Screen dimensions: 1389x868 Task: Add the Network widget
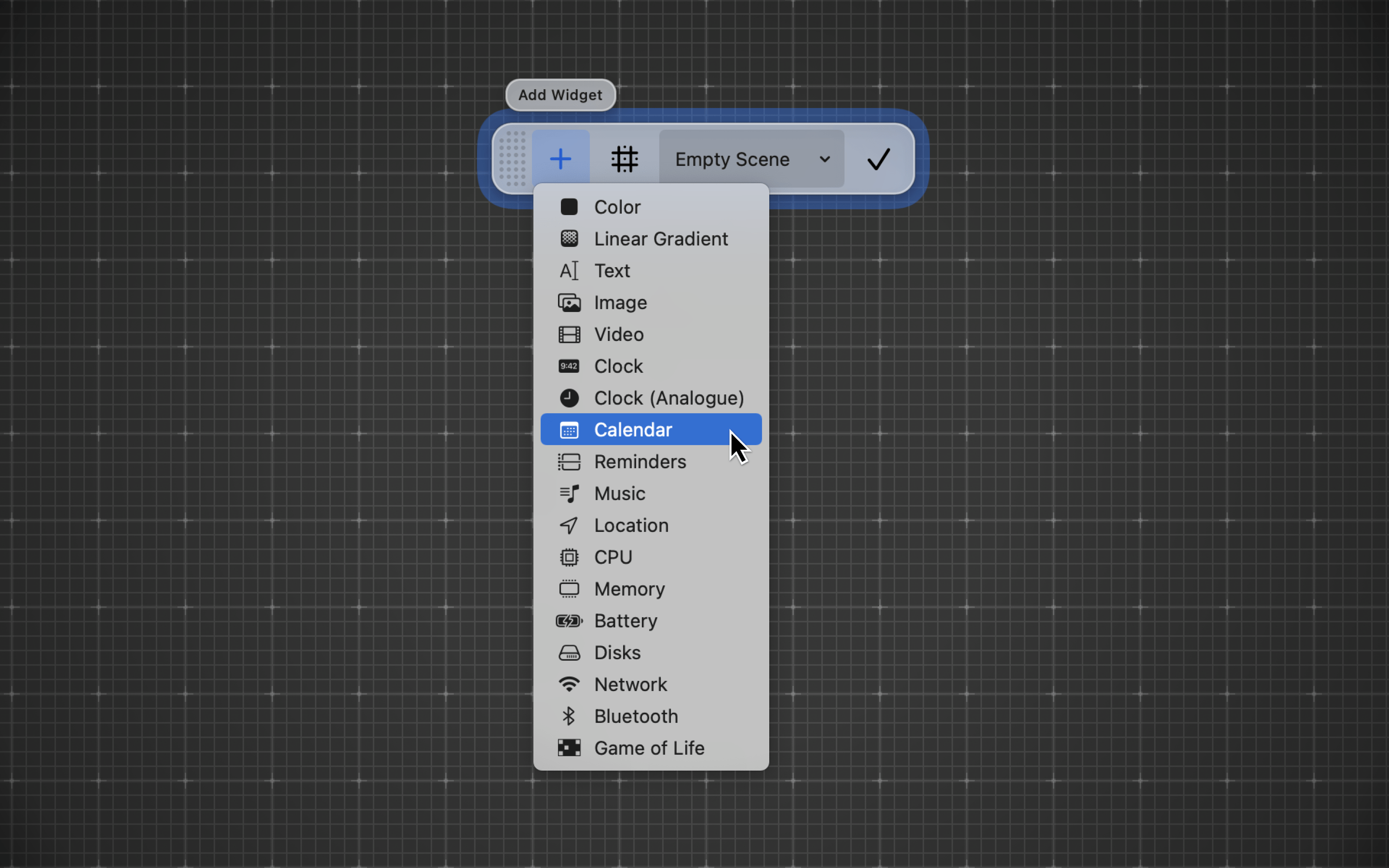click(x=651, y=684)
